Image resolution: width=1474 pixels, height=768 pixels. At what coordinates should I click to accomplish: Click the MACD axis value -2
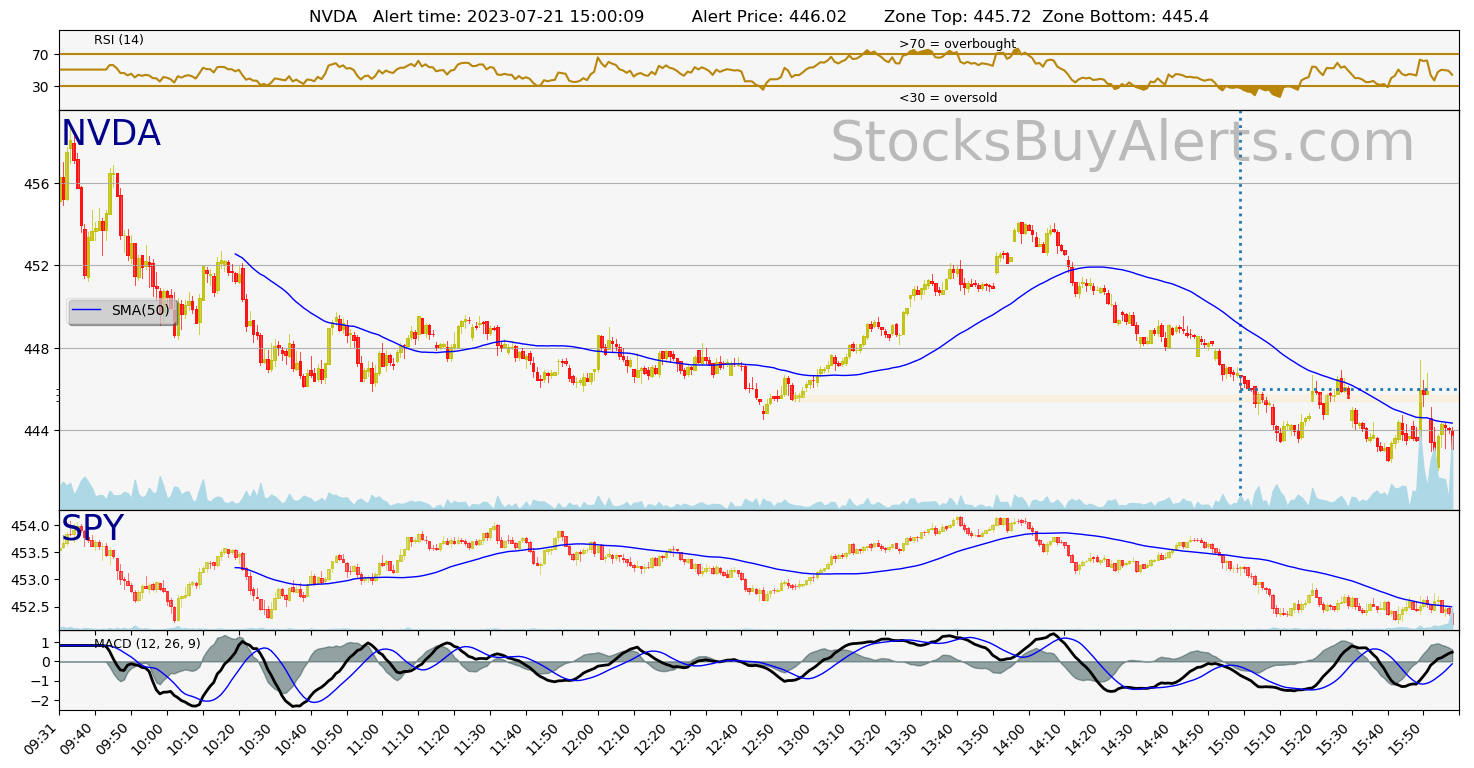click(x=41, y=701)
